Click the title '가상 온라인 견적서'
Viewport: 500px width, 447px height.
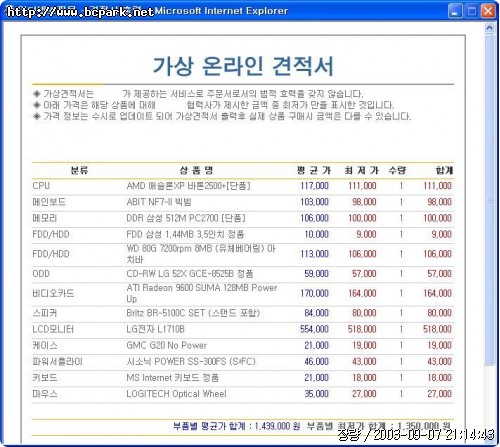click(243, 66)
